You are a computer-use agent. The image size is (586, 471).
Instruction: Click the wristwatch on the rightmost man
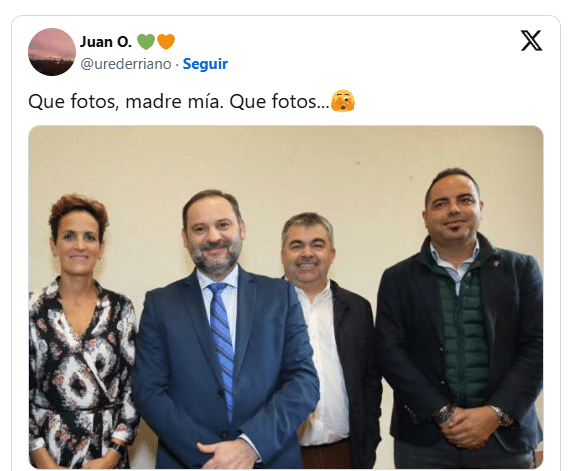(446, 414)
